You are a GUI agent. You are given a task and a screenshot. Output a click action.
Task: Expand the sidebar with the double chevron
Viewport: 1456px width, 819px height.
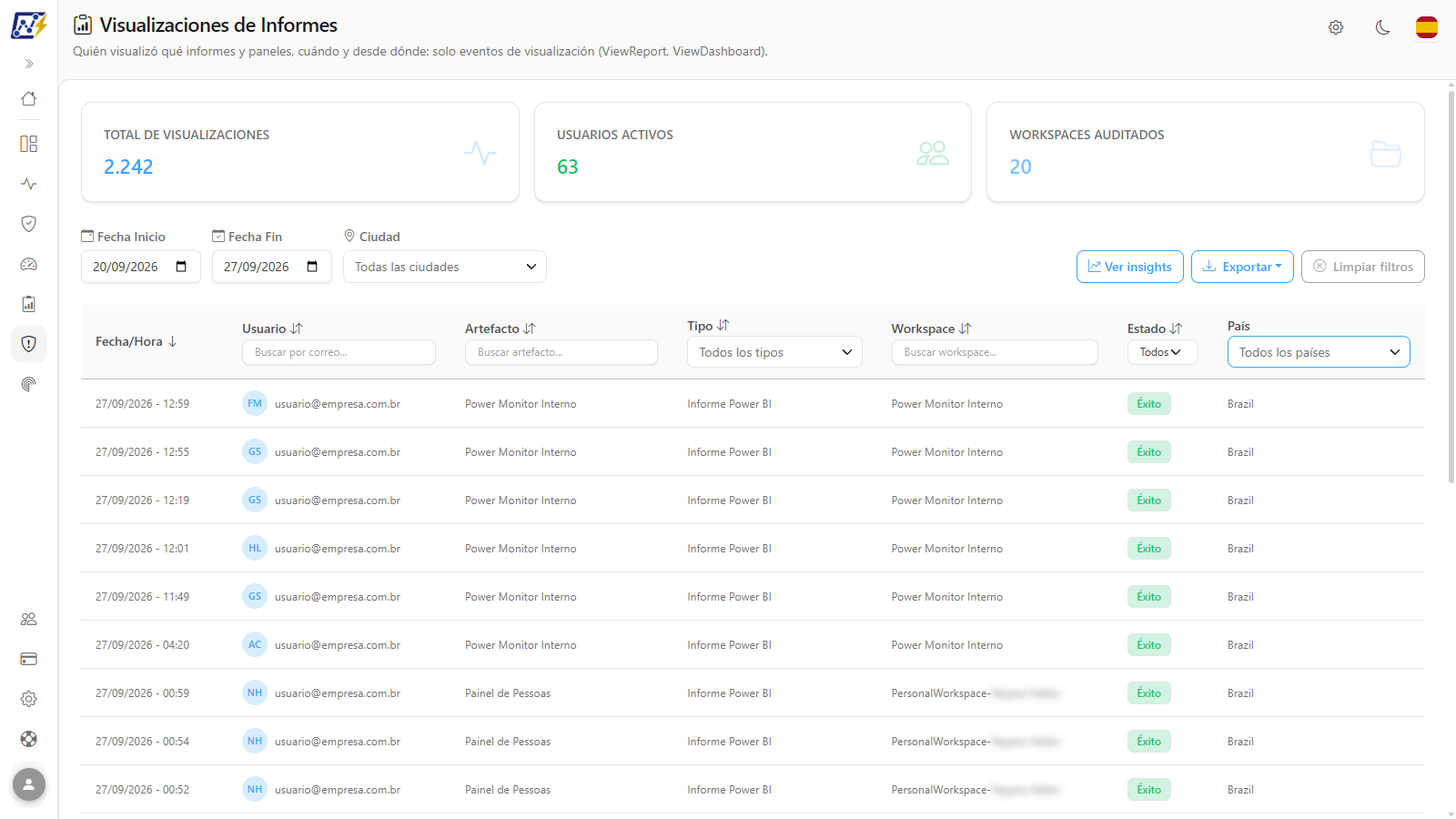click(x=29, y=64)
